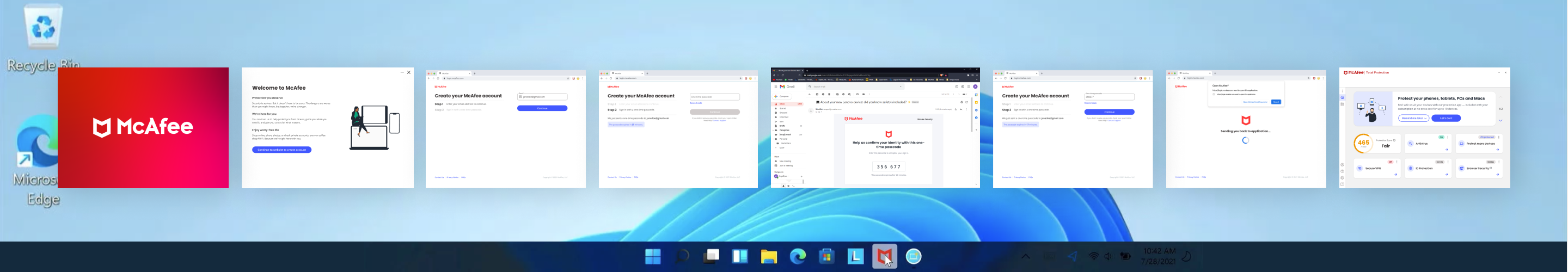
Task: Click 'Resend code' under empty passcode field
Action: point(696,103)
